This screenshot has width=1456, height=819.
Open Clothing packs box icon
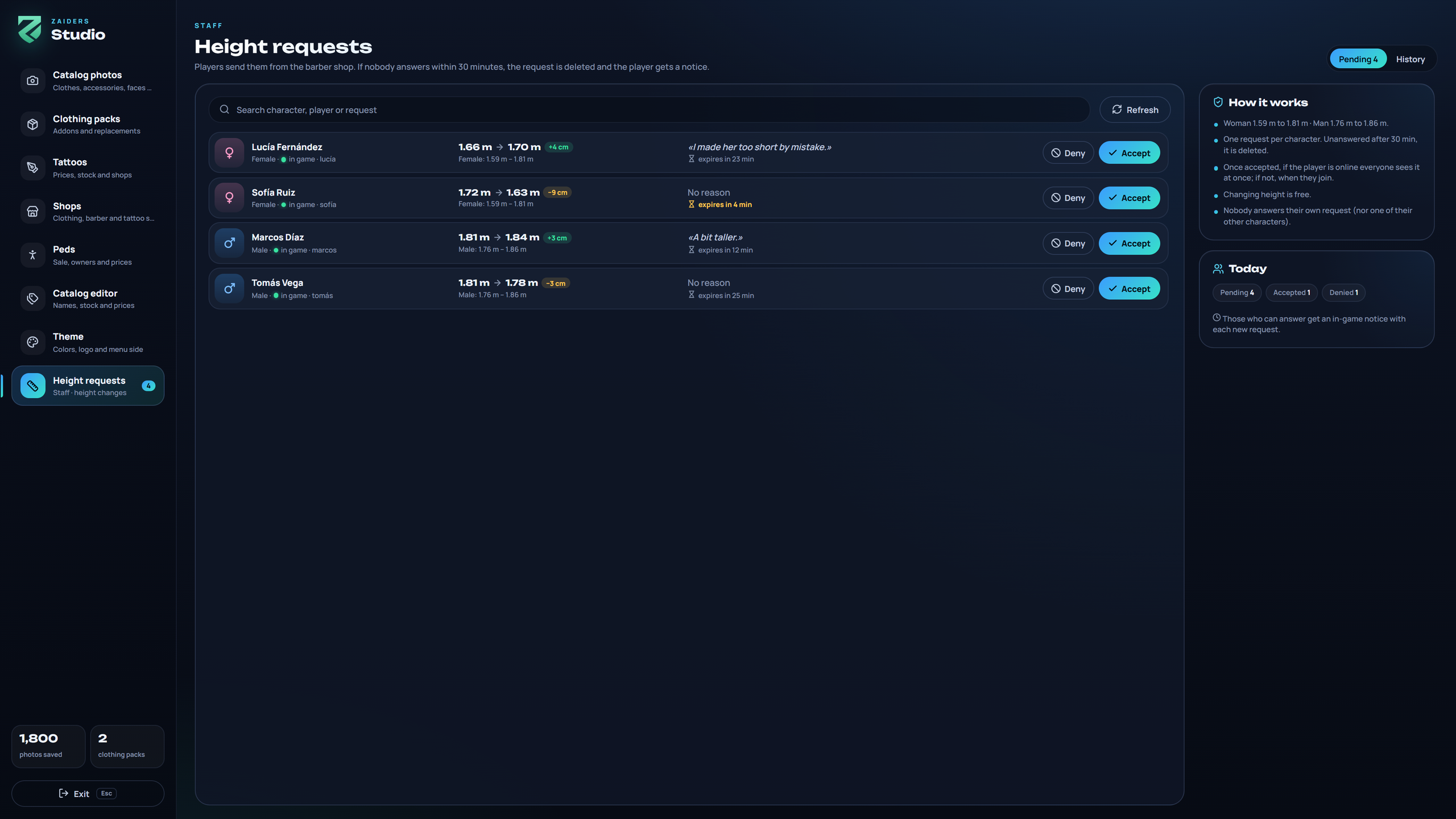click(x=32, y=124)
